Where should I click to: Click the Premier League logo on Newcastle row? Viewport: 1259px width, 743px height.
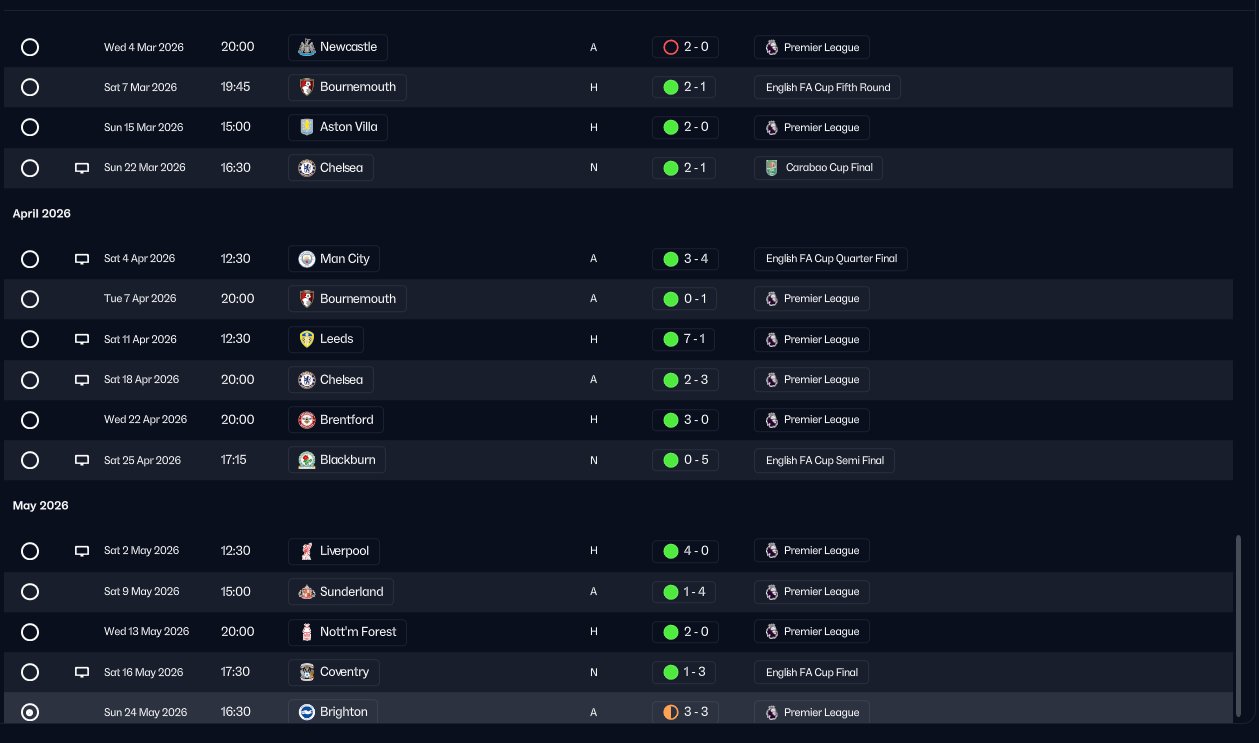(x=771, y=47)
